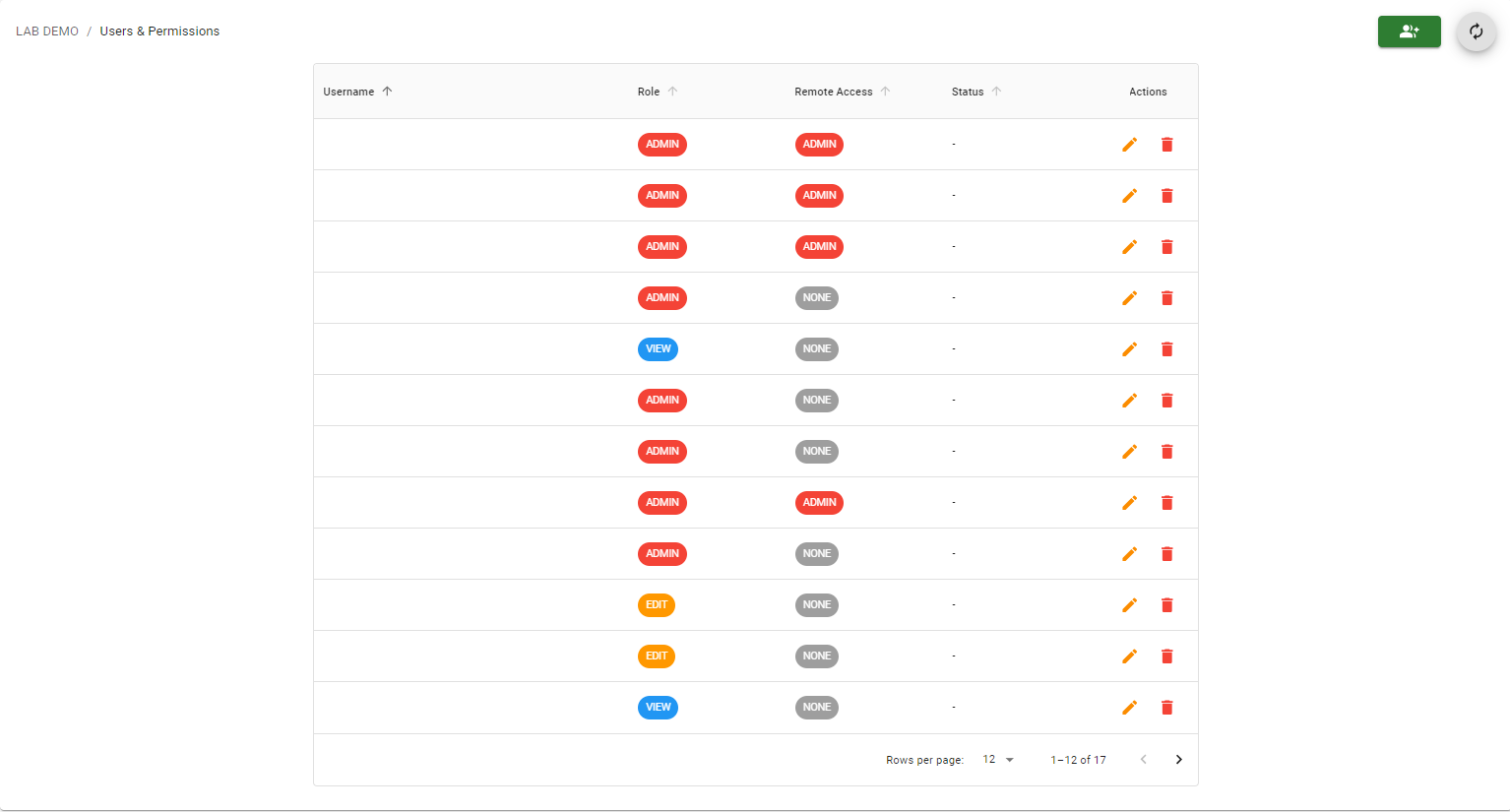Edit the user in the first EDIT role row

tap(1129, 605)
